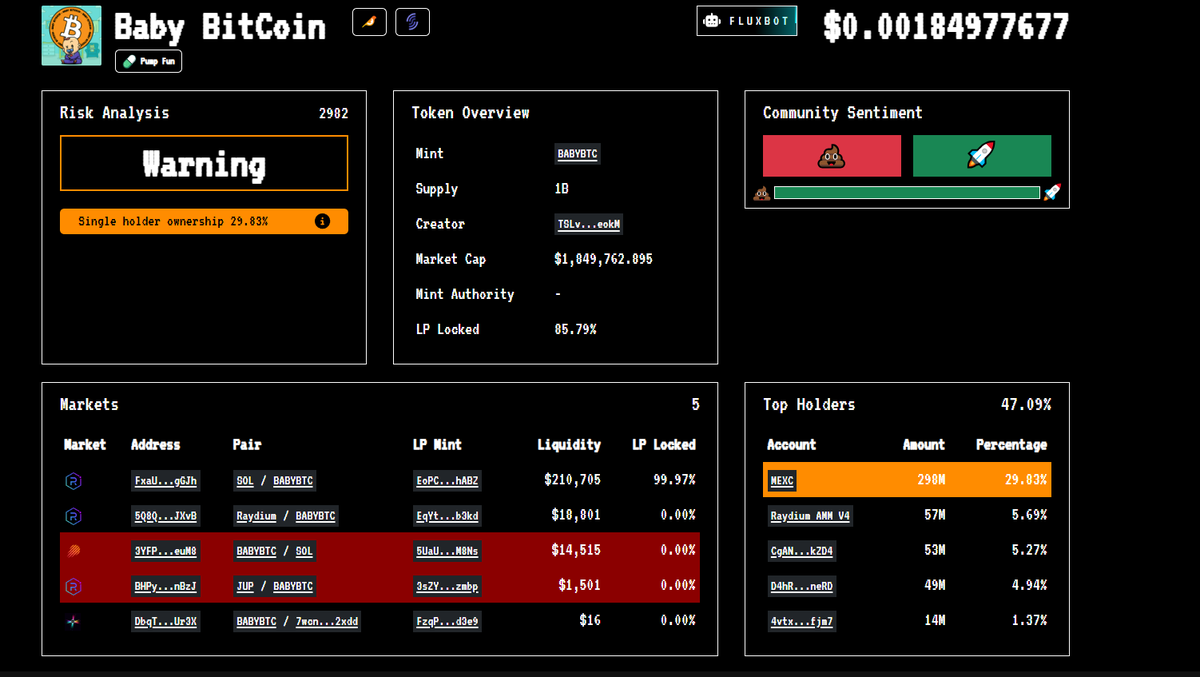This screenshot has width=1200, height=677.
Task: Open the 7won...2xdd token link
Action: (327, 621)
